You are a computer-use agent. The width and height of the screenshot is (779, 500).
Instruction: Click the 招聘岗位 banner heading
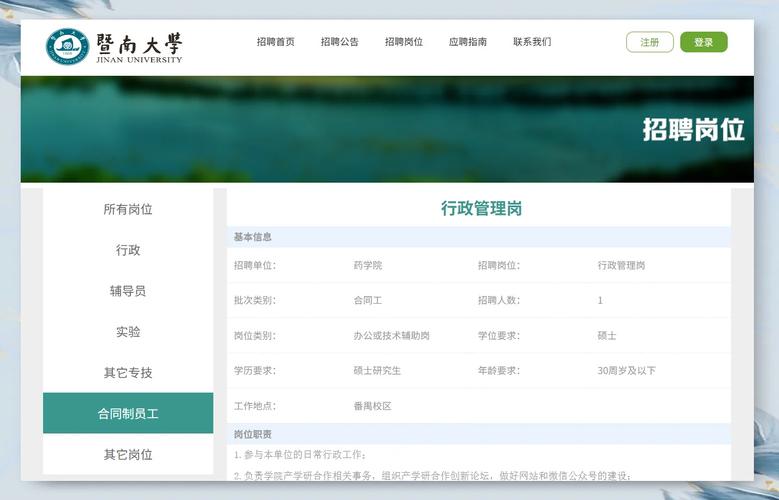(694, 130)
